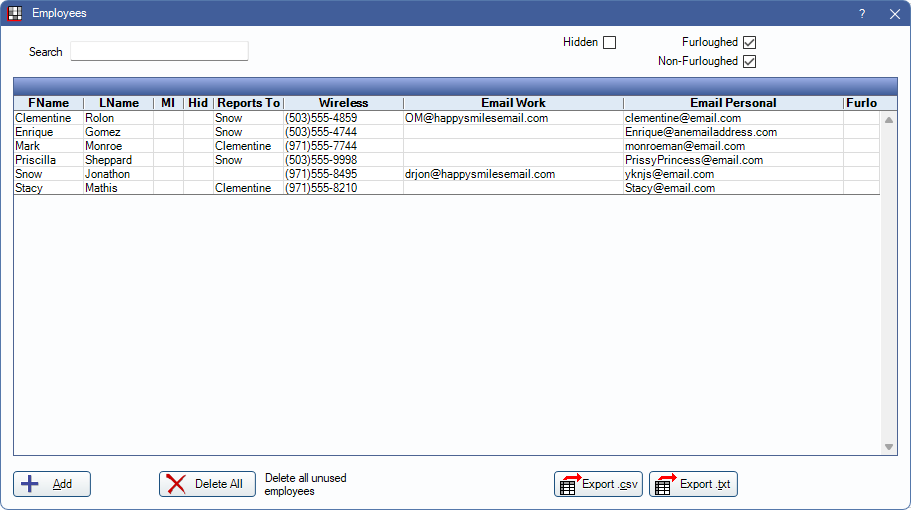Export employee list as .txt

[693, 484]
